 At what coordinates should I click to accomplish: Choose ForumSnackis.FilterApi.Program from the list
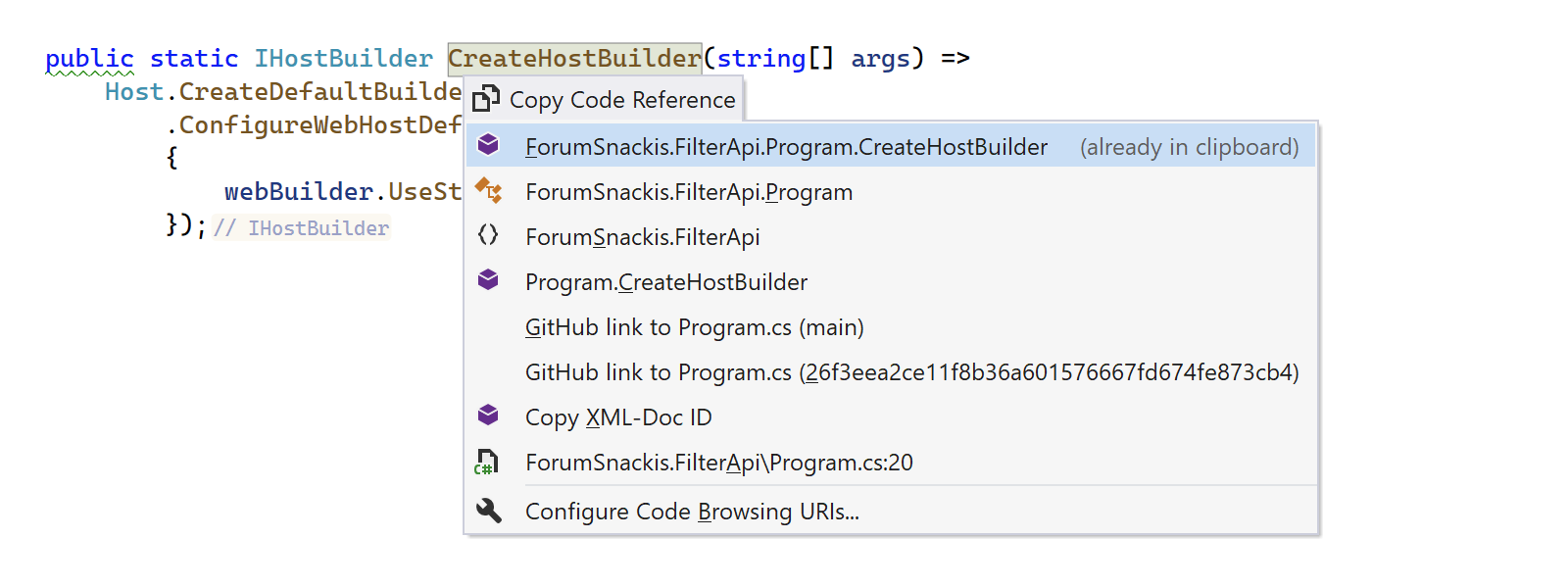click(x=891, y=191)
